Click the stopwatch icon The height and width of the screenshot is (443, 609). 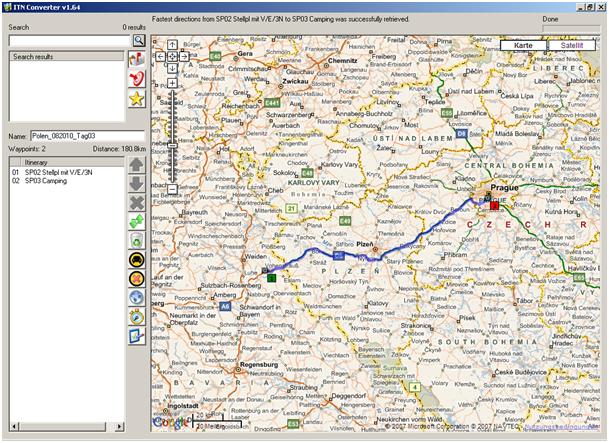[137, 317]
